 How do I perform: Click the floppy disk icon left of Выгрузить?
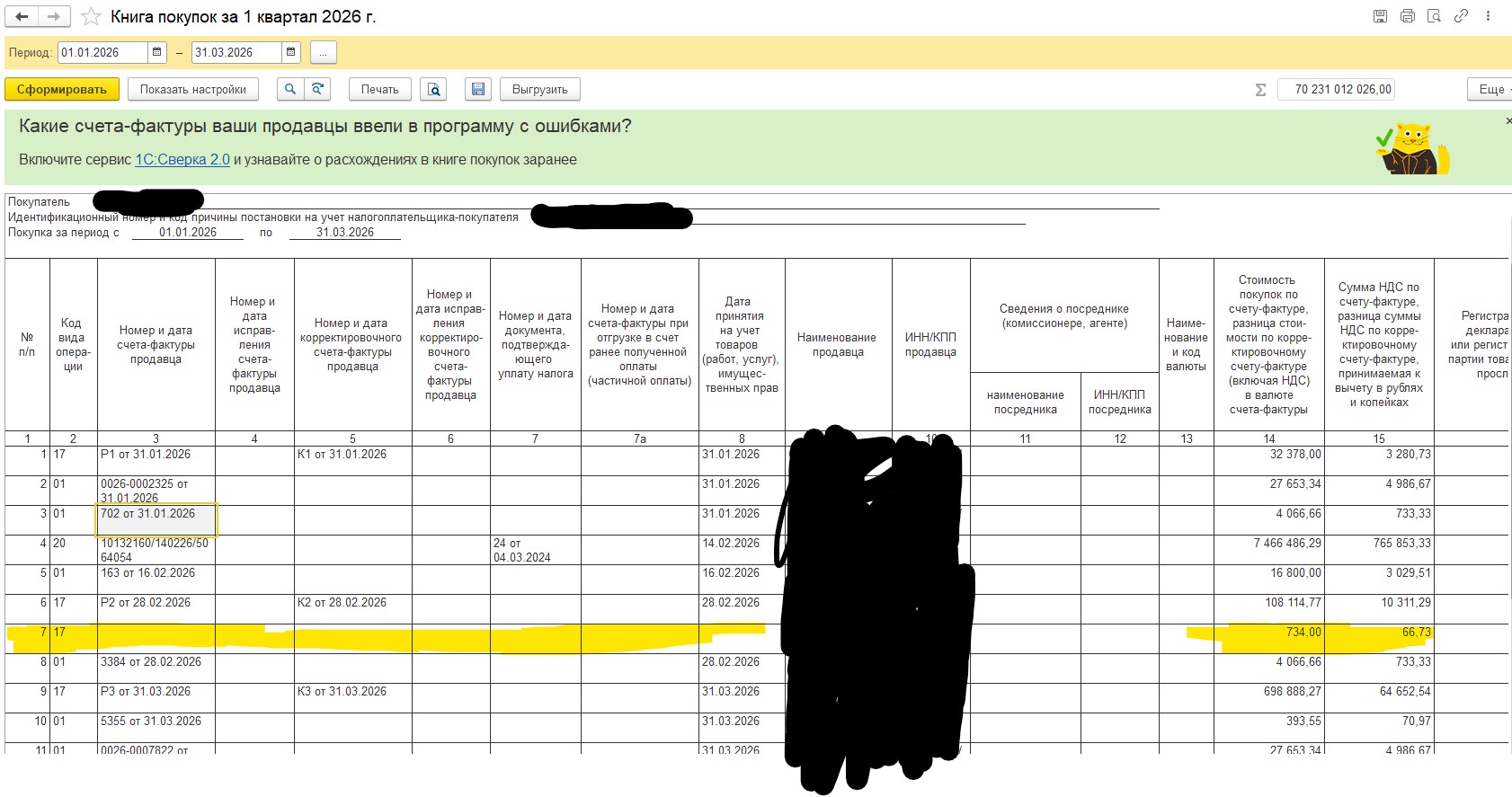(x=478, y=89)
